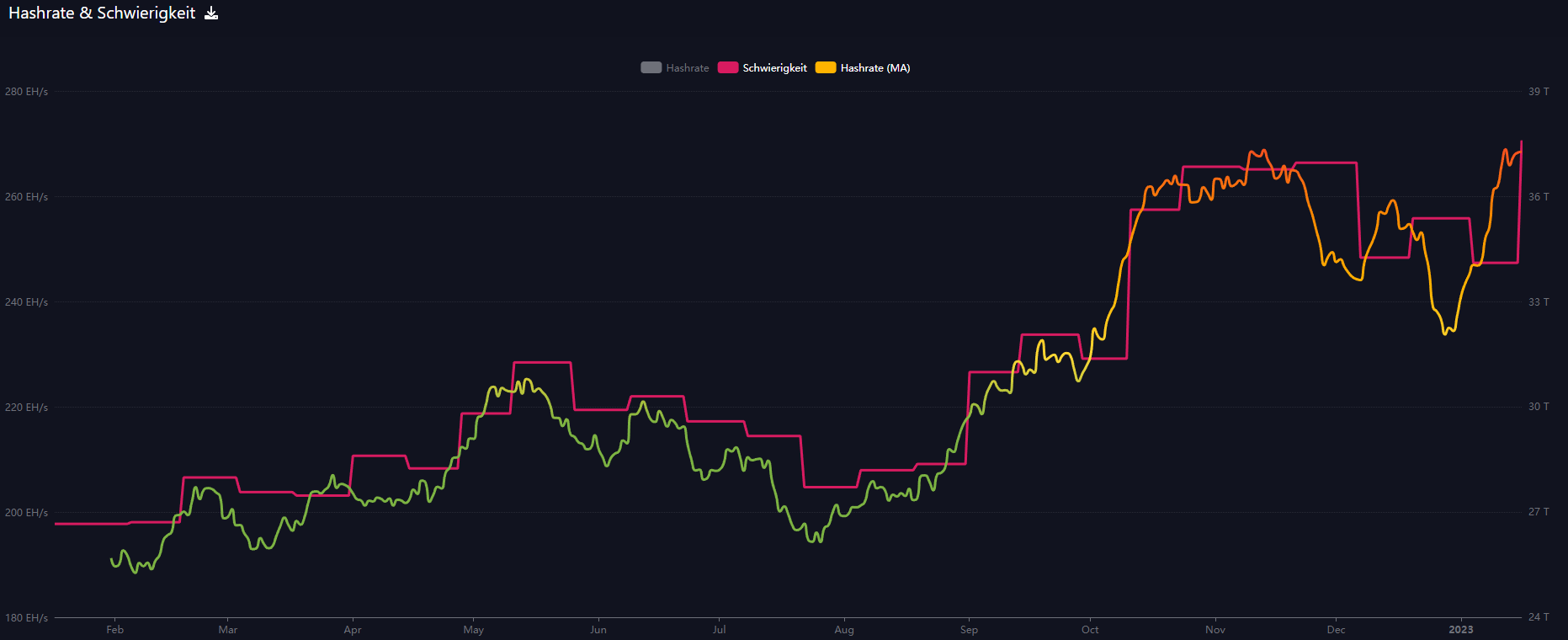
Task: Click the 39 T difficulty axis label
Action: [x=1539, y=92]
